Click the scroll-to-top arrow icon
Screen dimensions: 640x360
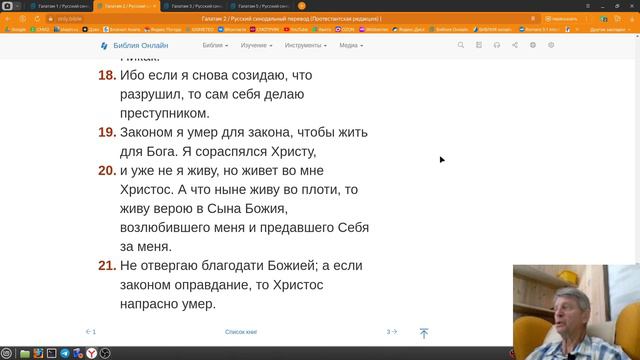[x=424, y=333]
